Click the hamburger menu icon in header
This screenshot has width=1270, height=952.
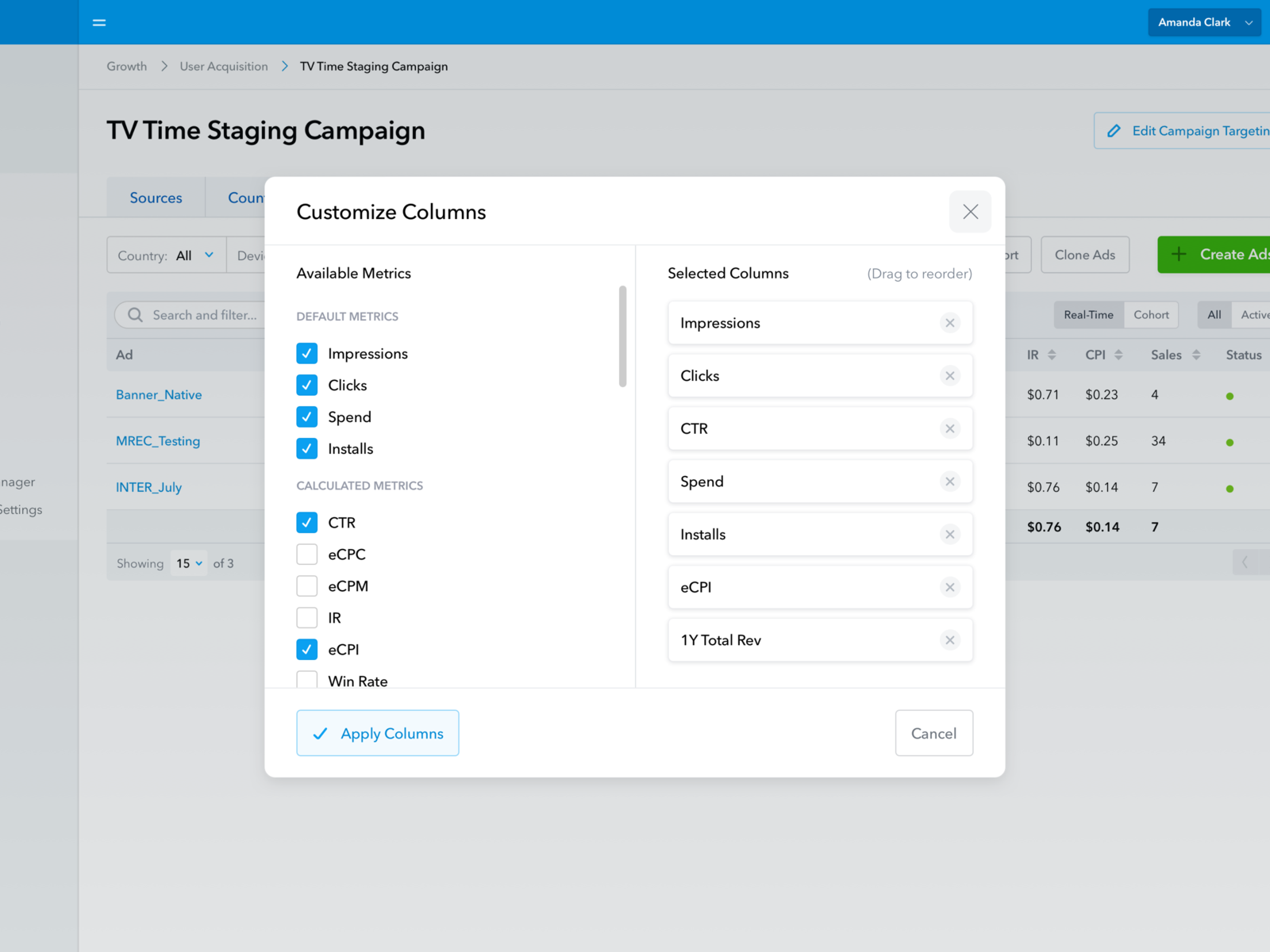click(99, 22)
